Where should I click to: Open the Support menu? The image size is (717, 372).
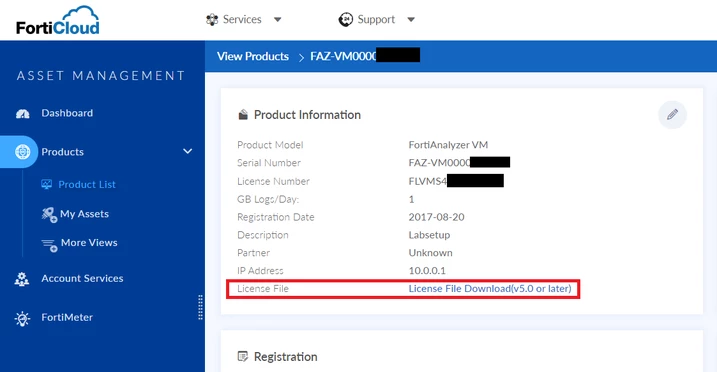point(376,20)
